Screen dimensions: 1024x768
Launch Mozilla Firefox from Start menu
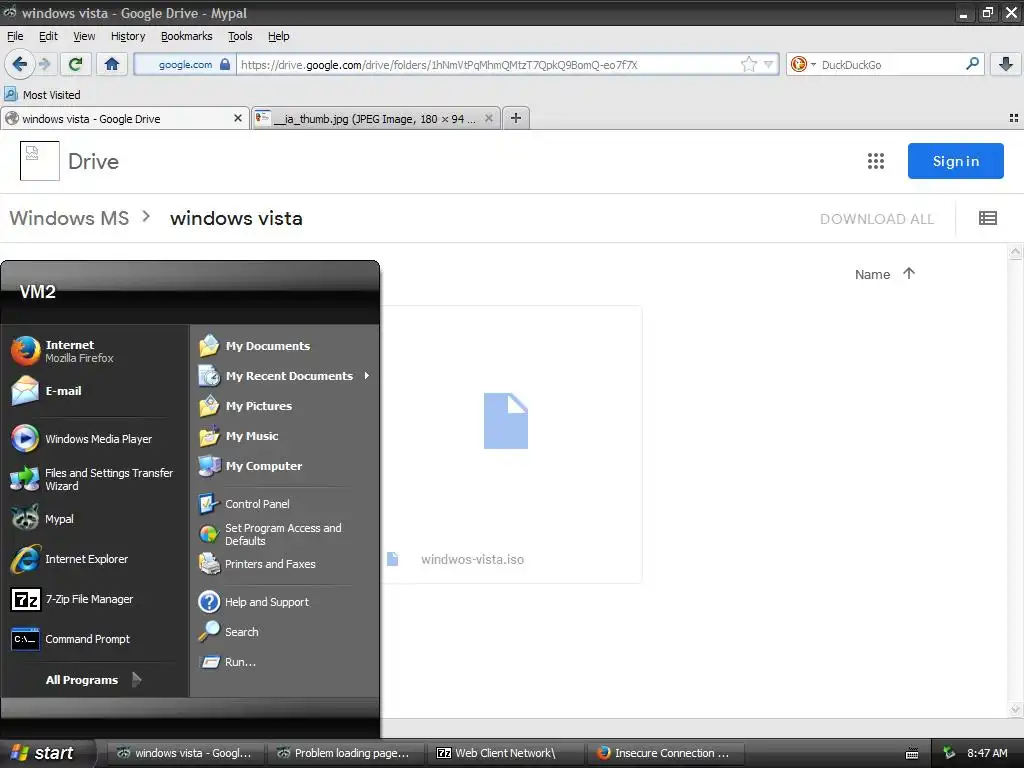[96, 351]
